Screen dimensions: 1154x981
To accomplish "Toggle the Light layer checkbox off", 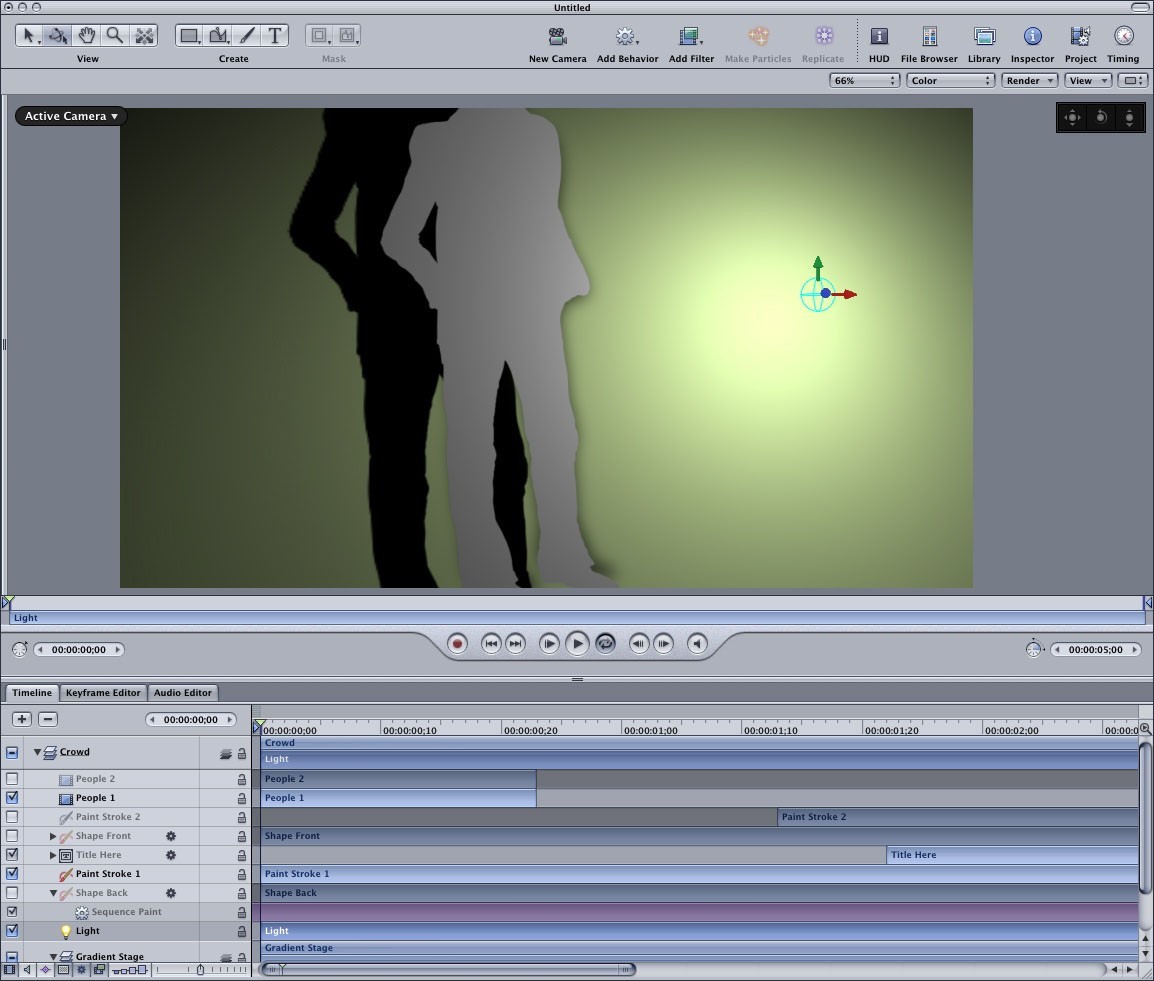I will (12, 930).
